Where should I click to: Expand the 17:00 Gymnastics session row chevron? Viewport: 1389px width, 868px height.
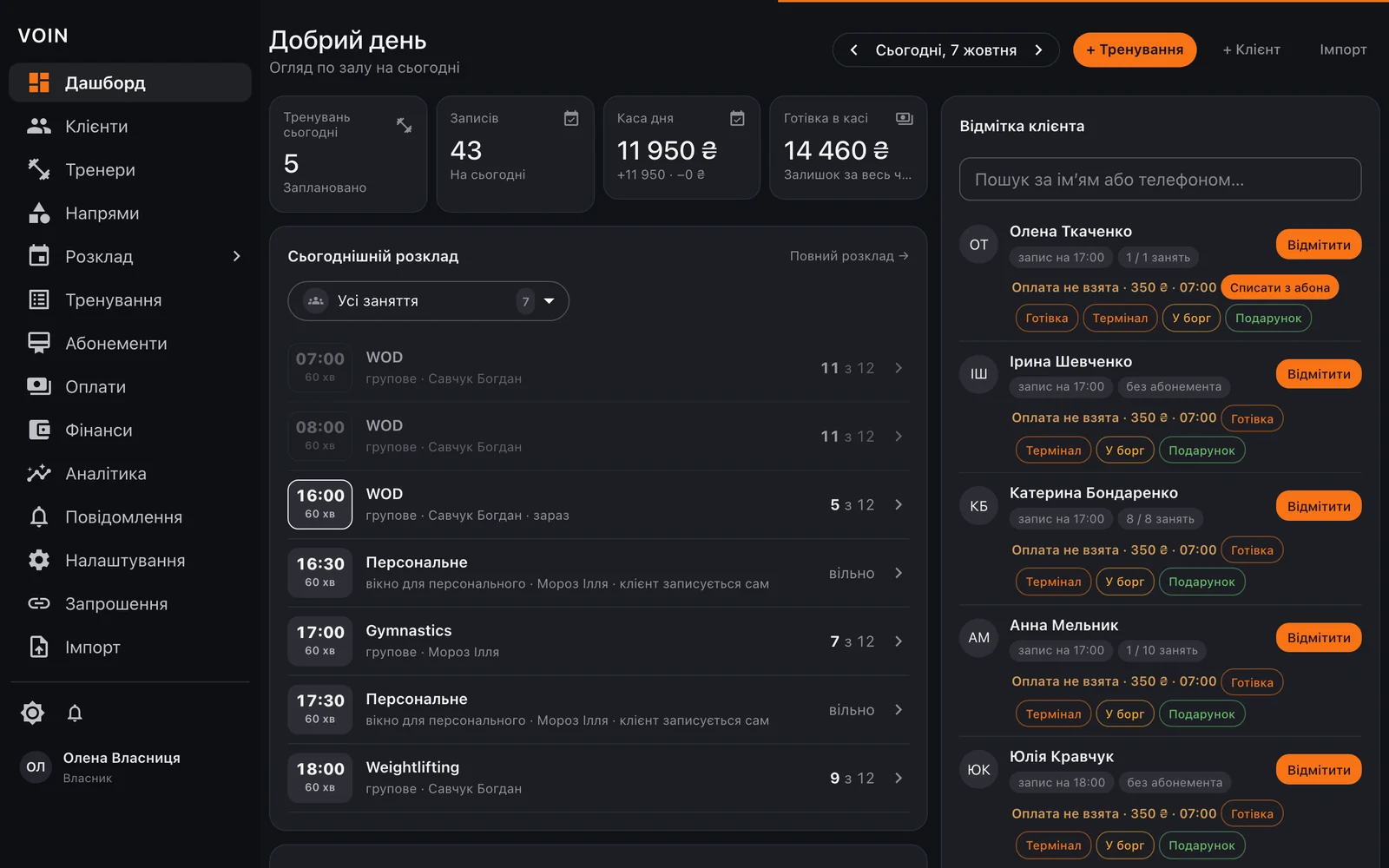coord(899,641)
